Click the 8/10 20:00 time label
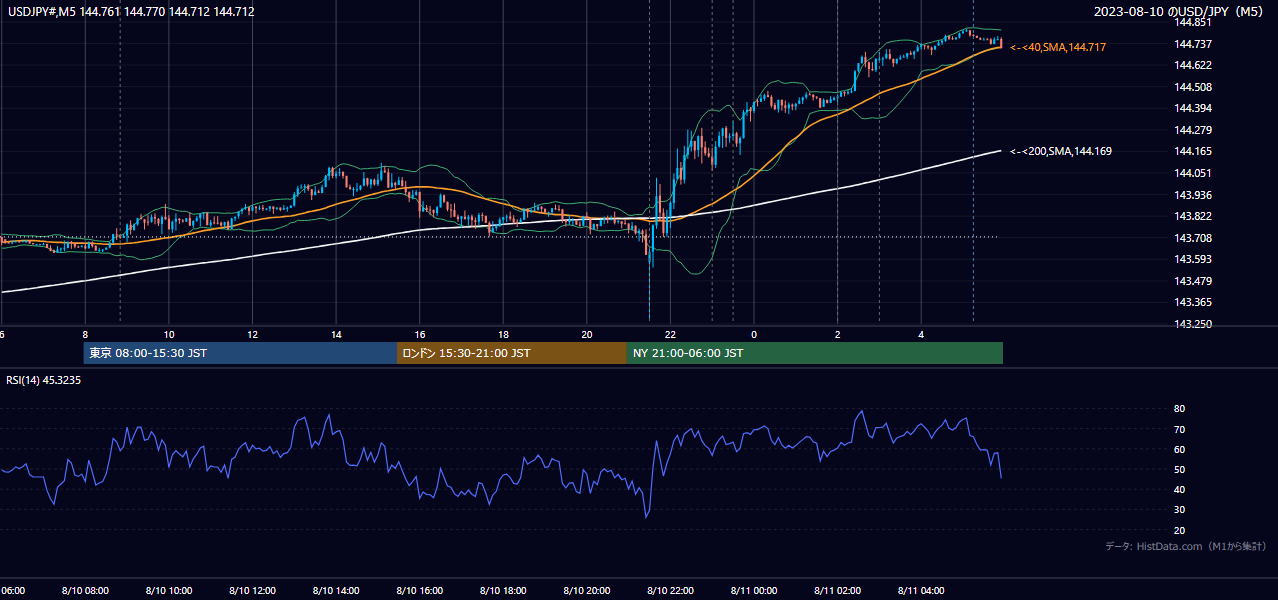The height and width of the screenshot is (600, 1278). pyautogui.click(x=587, y=590)
